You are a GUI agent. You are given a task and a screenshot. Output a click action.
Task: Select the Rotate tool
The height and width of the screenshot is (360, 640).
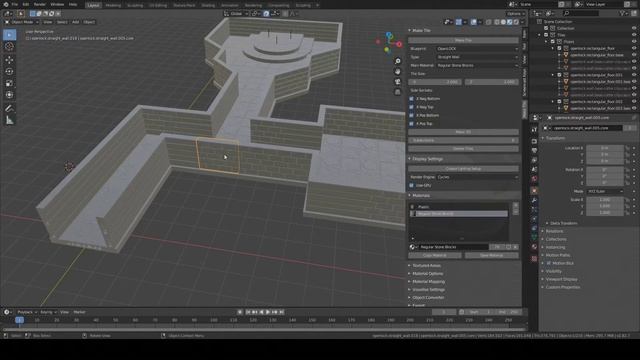click(9, 71)
